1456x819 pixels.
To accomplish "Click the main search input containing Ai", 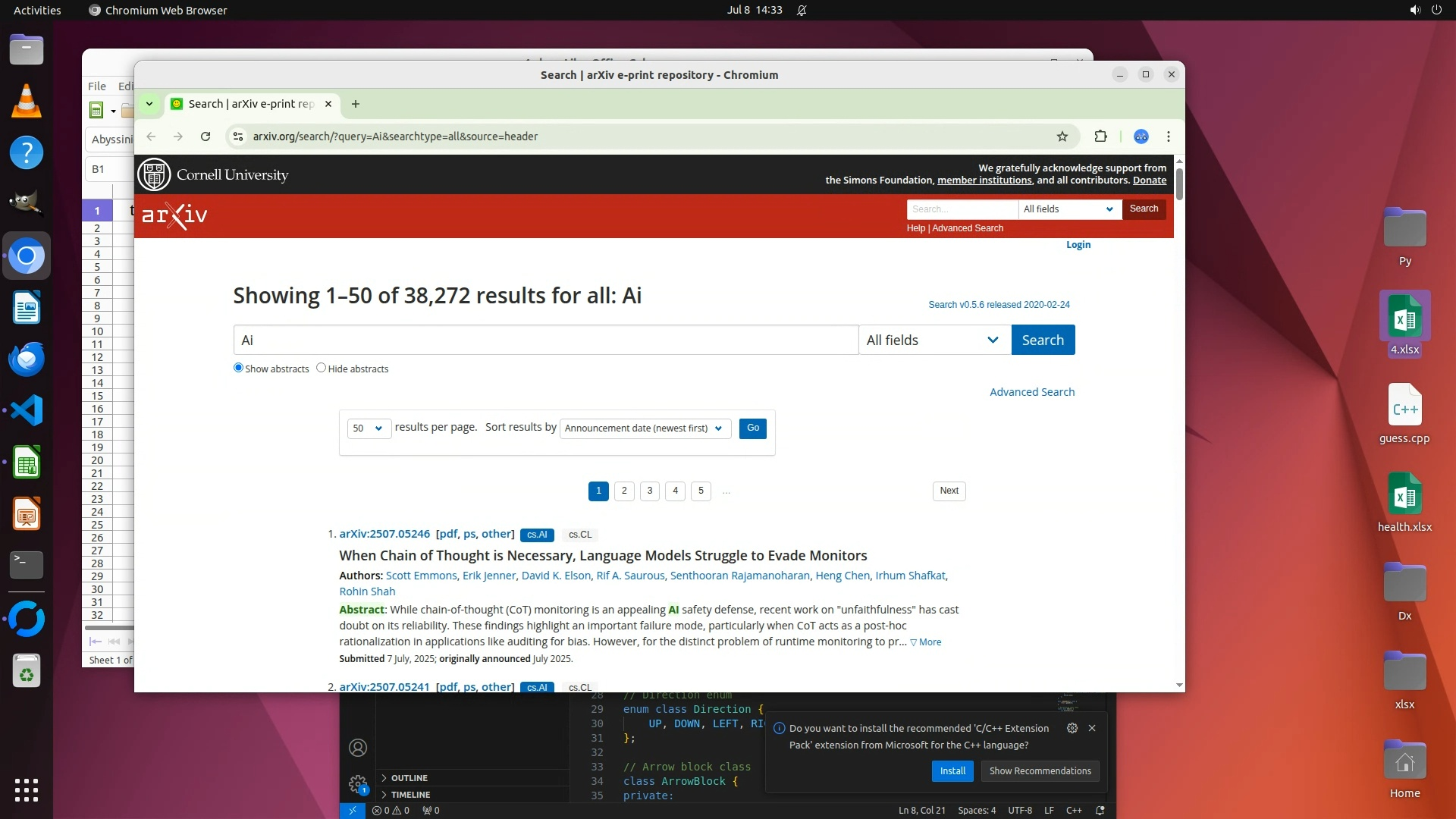I will (x=545, y=340).
